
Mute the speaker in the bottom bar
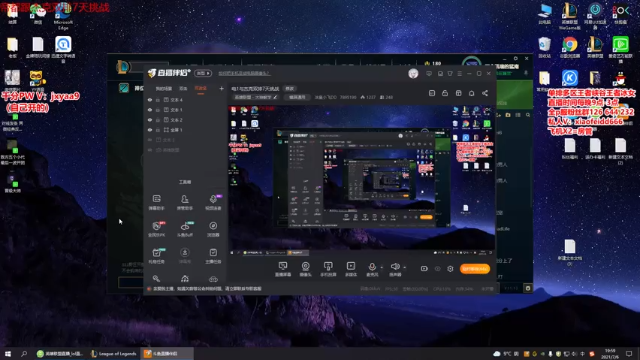tap(395, 267)
